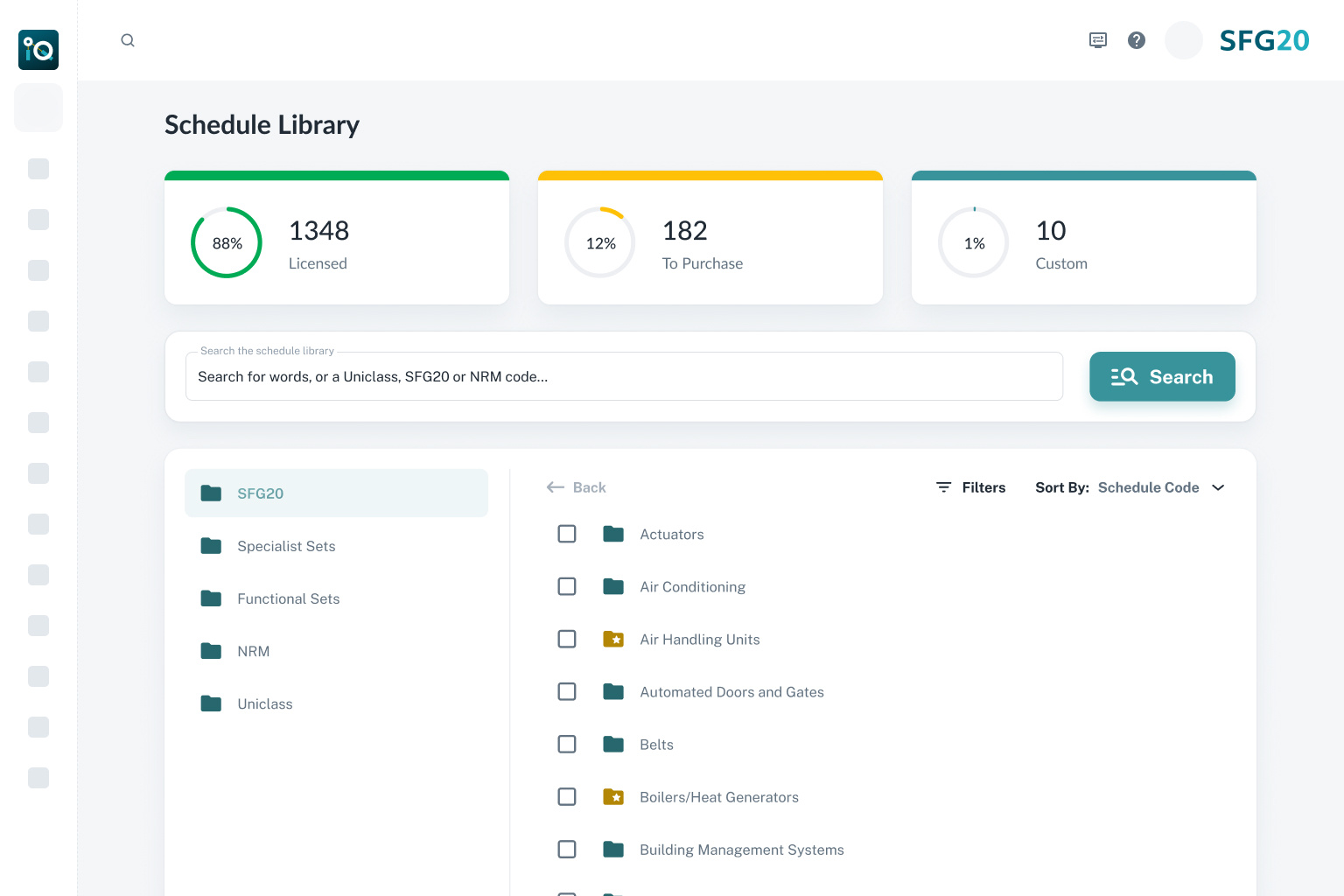Click the screen announcement icon near the top right
This screenshot has height=896, width=1344.
click(1097, 40)
